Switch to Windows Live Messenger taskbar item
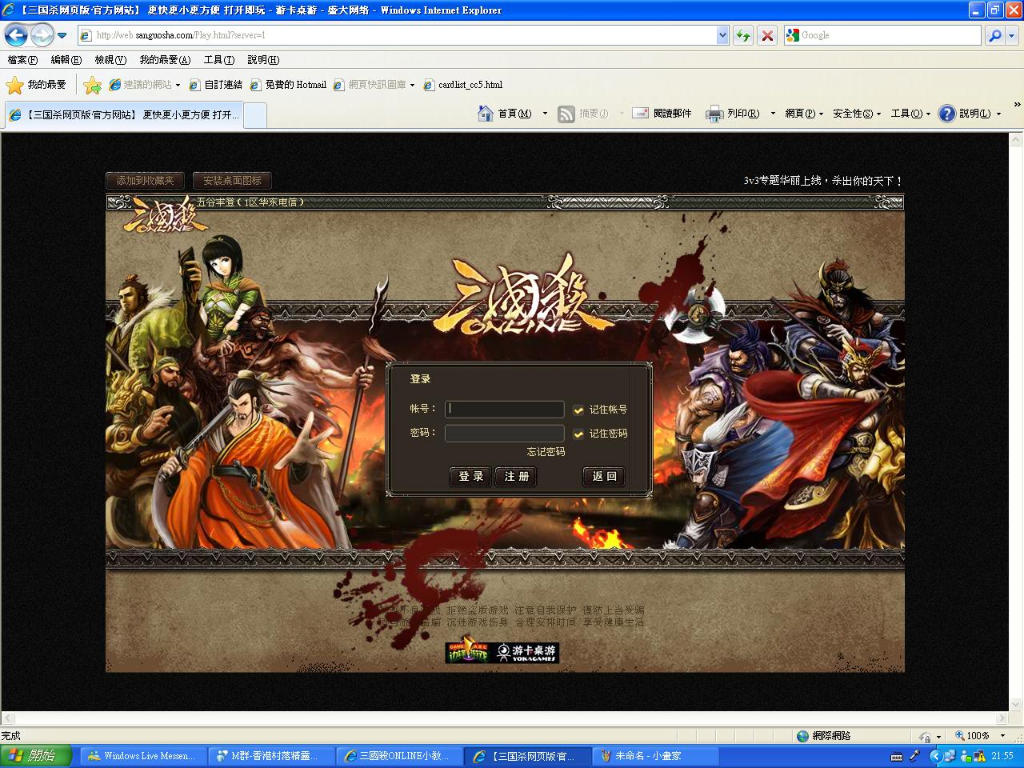Image resolution: width=1024 pixels, height=768 pixels. click(145, 756)
